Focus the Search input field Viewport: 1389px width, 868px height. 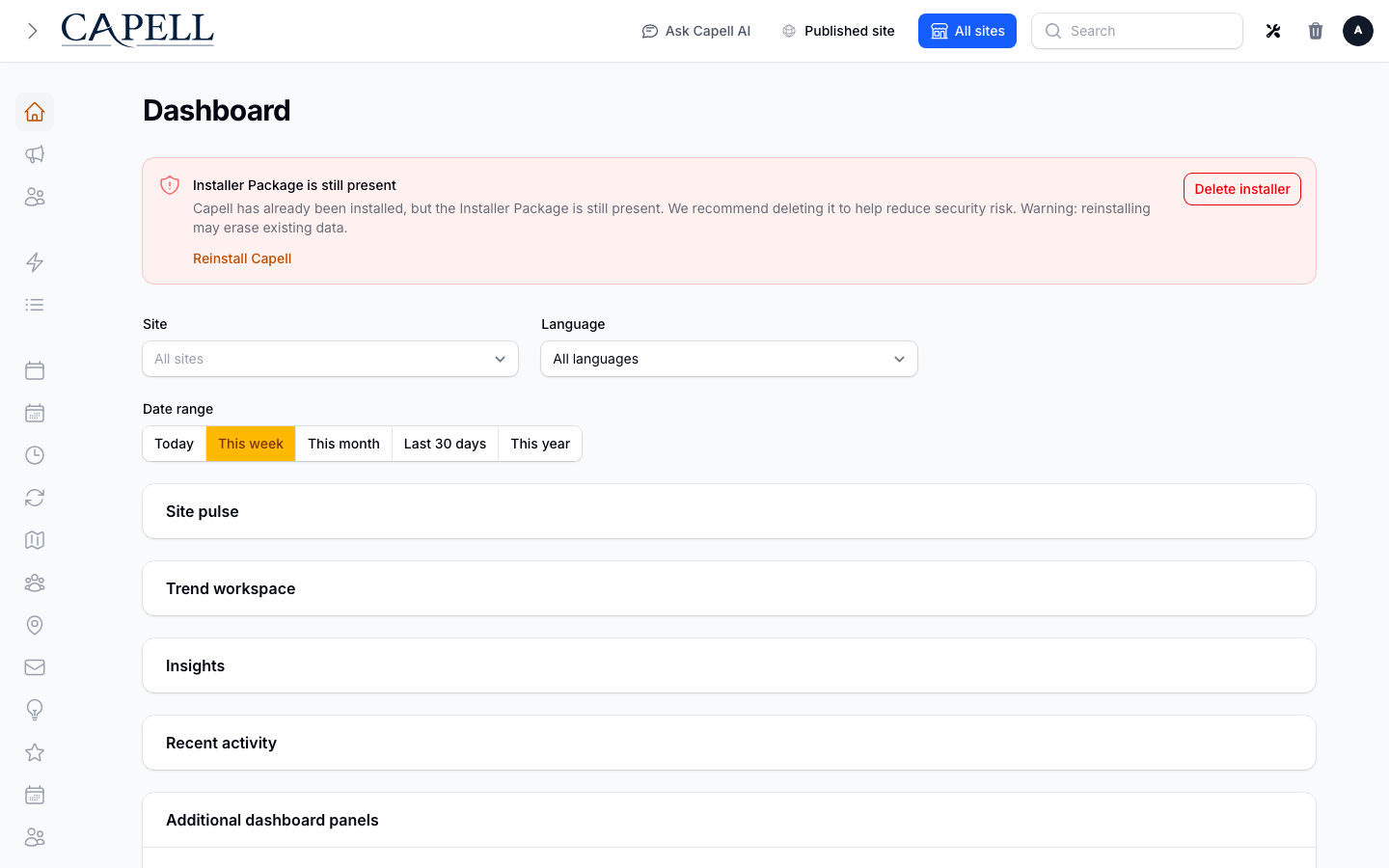point(1137,31)
